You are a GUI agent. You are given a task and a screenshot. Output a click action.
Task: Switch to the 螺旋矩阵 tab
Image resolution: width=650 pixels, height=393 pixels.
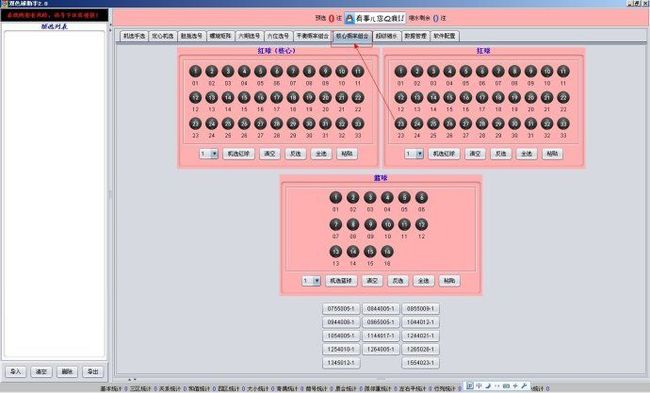click(x=220, y=36)
